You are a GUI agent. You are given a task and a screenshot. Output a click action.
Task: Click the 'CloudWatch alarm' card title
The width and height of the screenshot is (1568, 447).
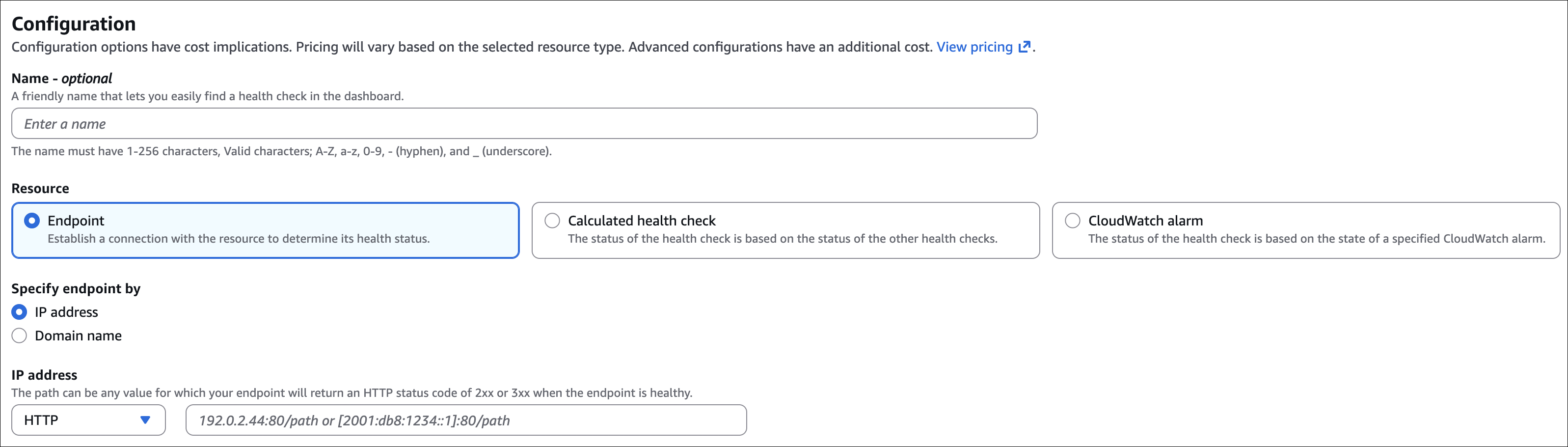[1145, 221]
